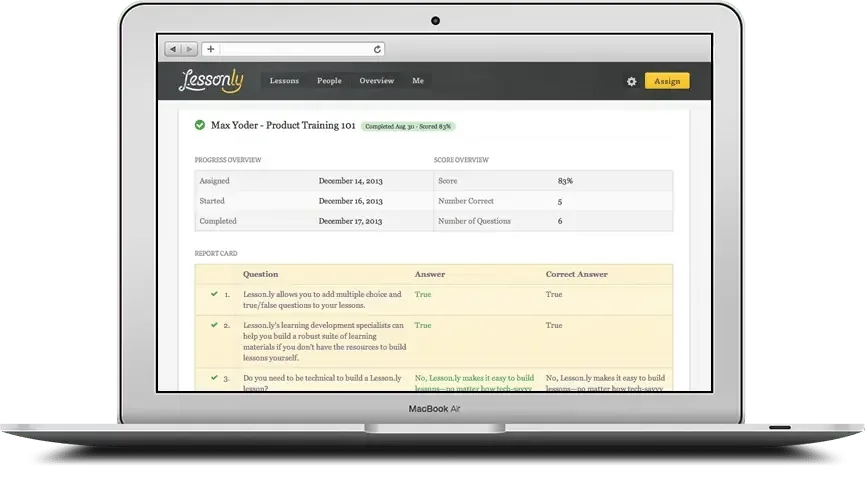Open the Me menu item

(x=418, y=81)
